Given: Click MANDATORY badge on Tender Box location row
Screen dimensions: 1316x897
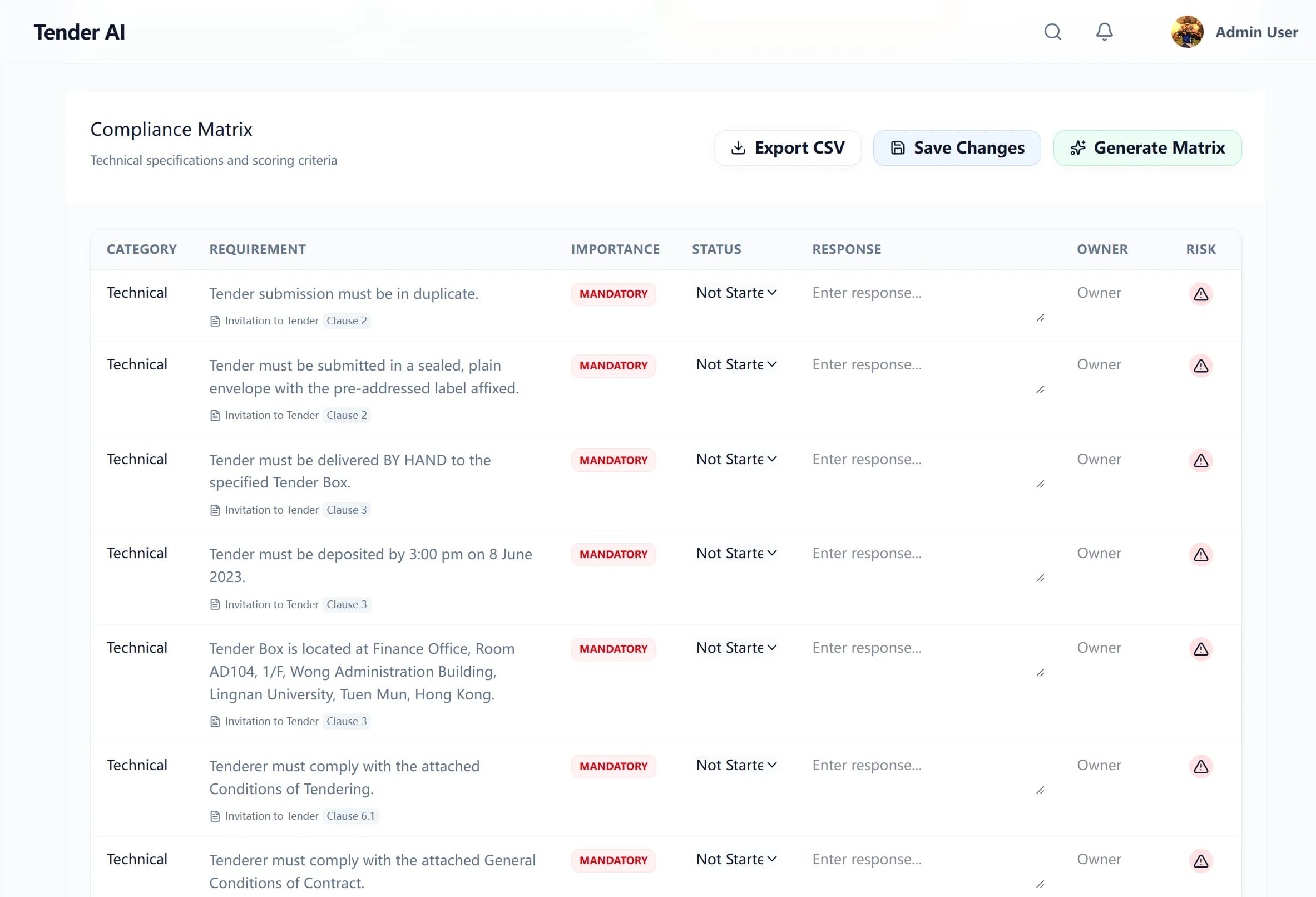Looking at the screenshot, I should click(614, 649).
